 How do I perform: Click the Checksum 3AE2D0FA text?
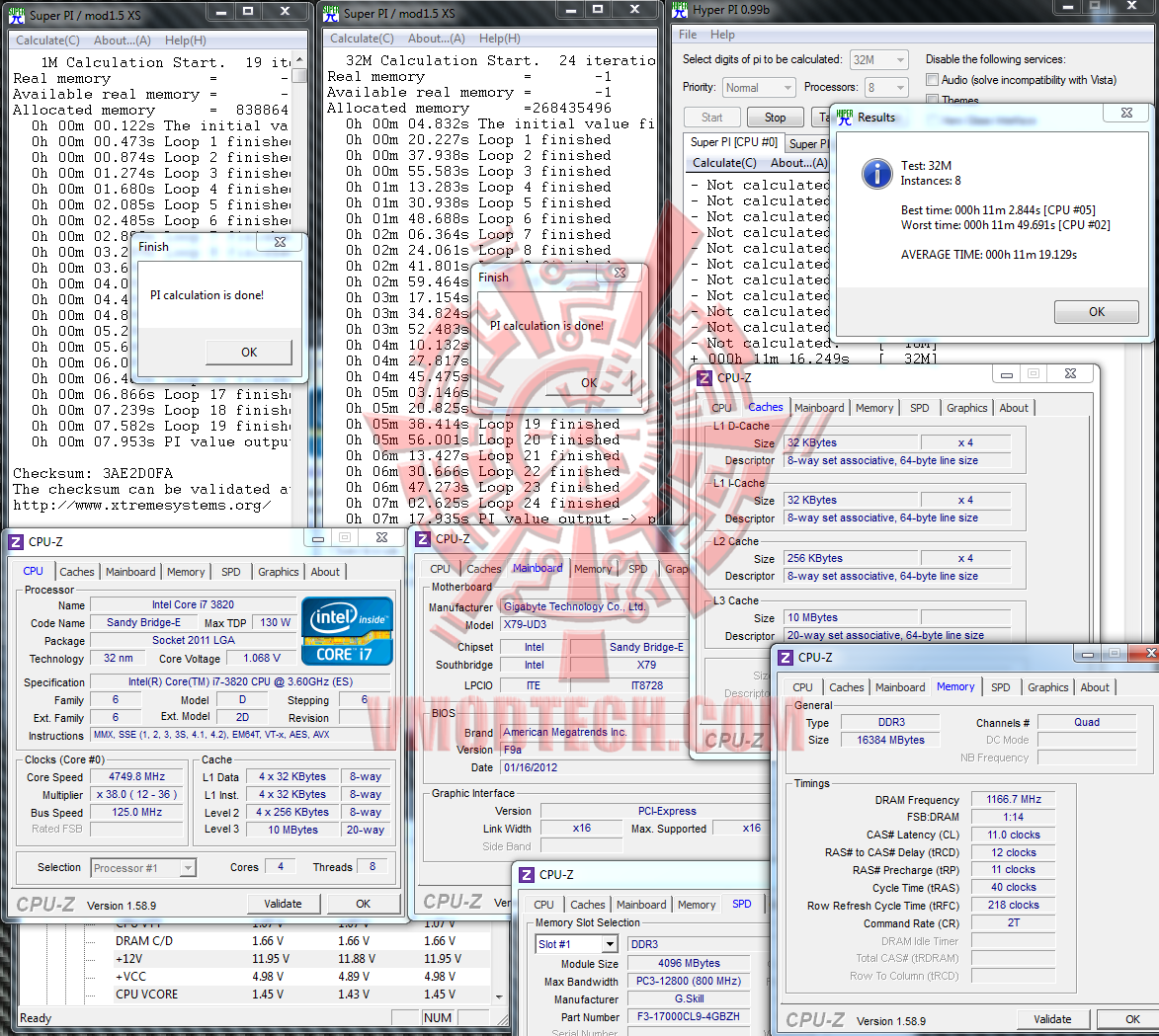point(93,474)
